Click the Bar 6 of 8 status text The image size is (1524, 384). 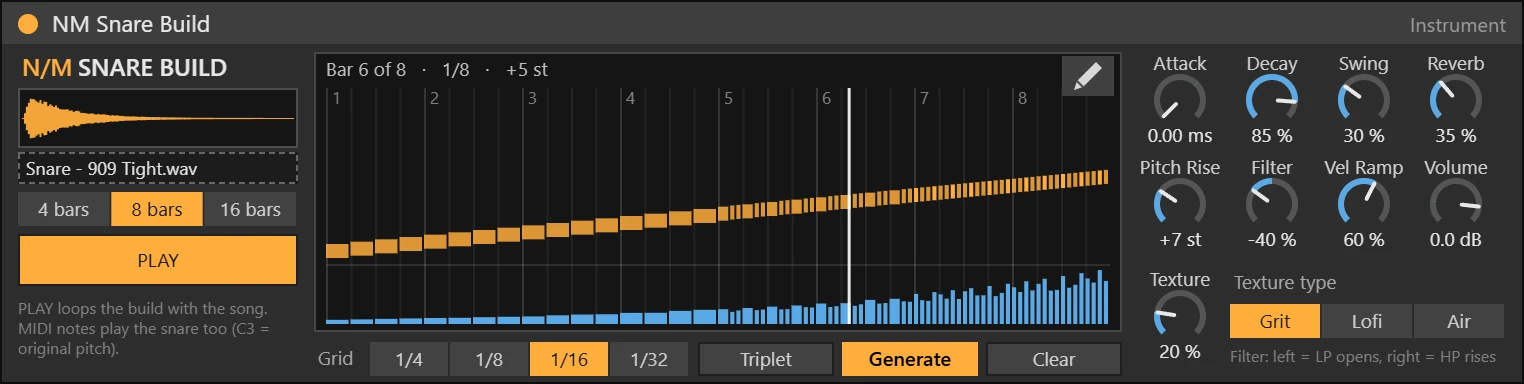click(x=366, y=70)
